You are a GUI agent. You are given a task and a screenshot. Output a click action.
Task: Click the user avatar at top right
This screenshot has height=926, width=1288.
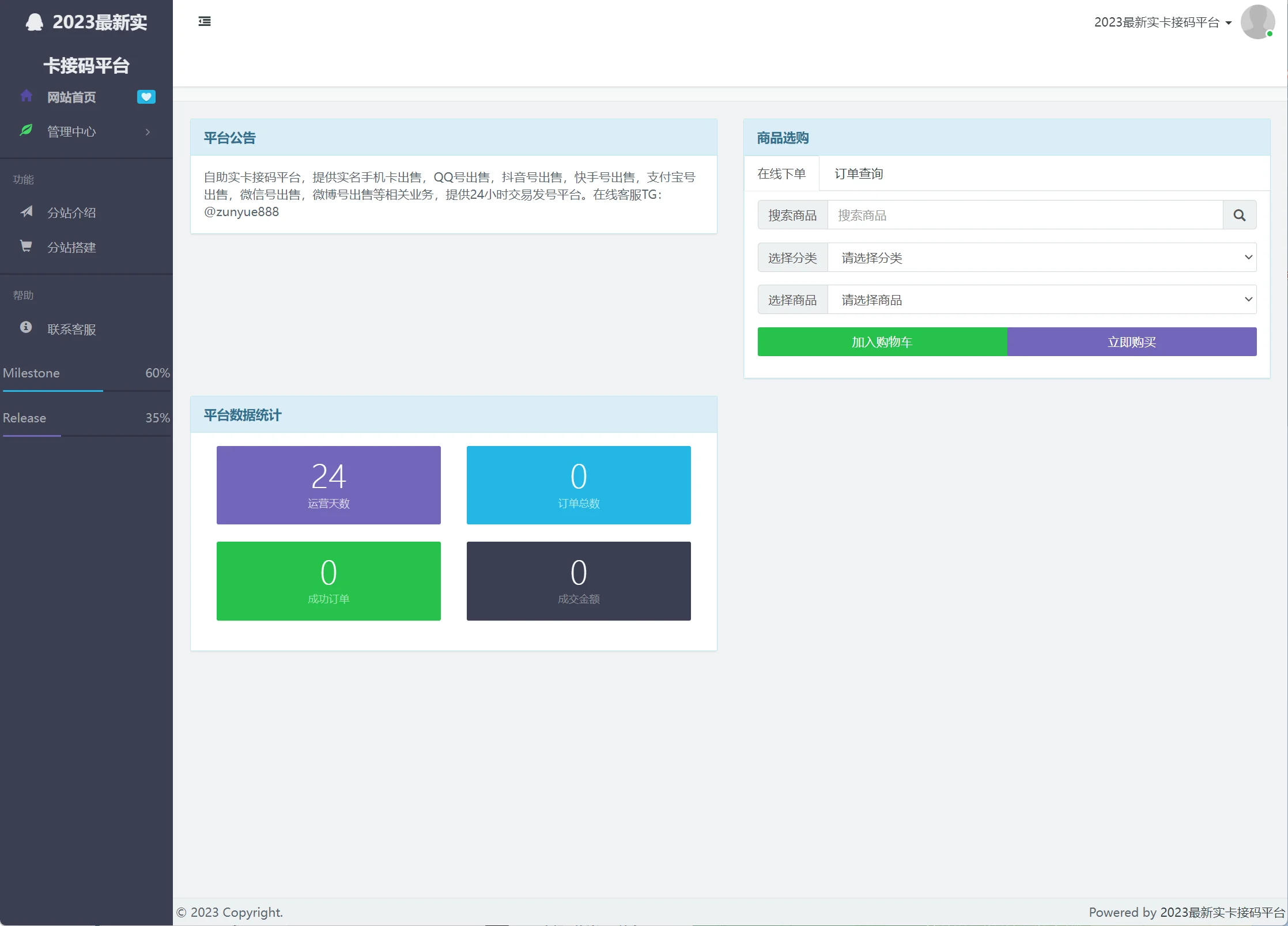(x=1257, y=22)
